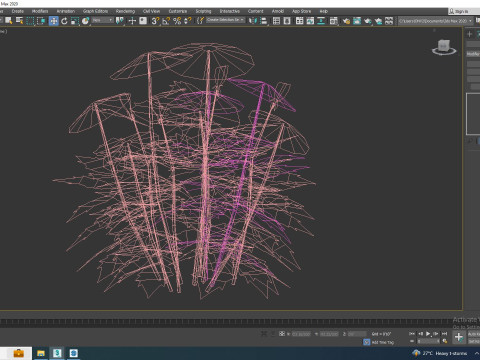Screen dimensions: 480x360
Task: Go to Start frame
Action: (412, 333)
